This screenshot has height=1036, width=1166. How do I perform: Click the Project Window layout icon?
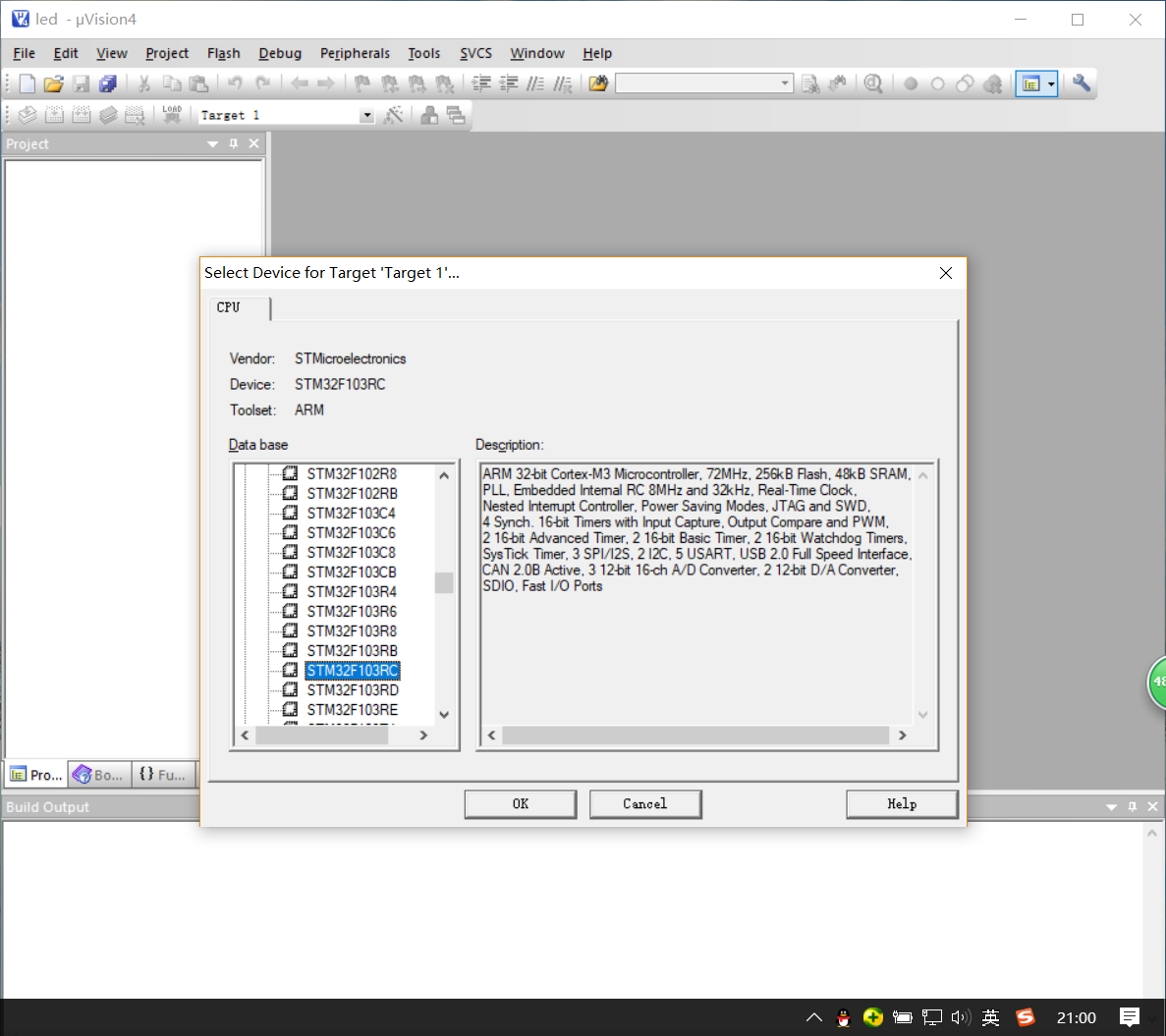(1030, 84)
